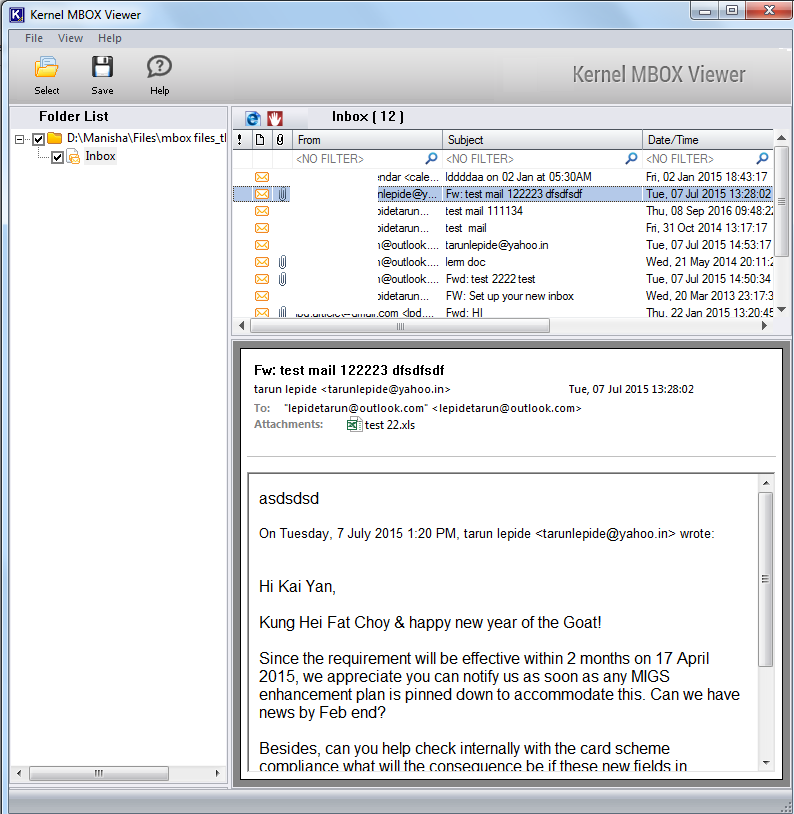Click search magnifier in From filter
This screenshot has height=814, width=794.
(431, 158)
